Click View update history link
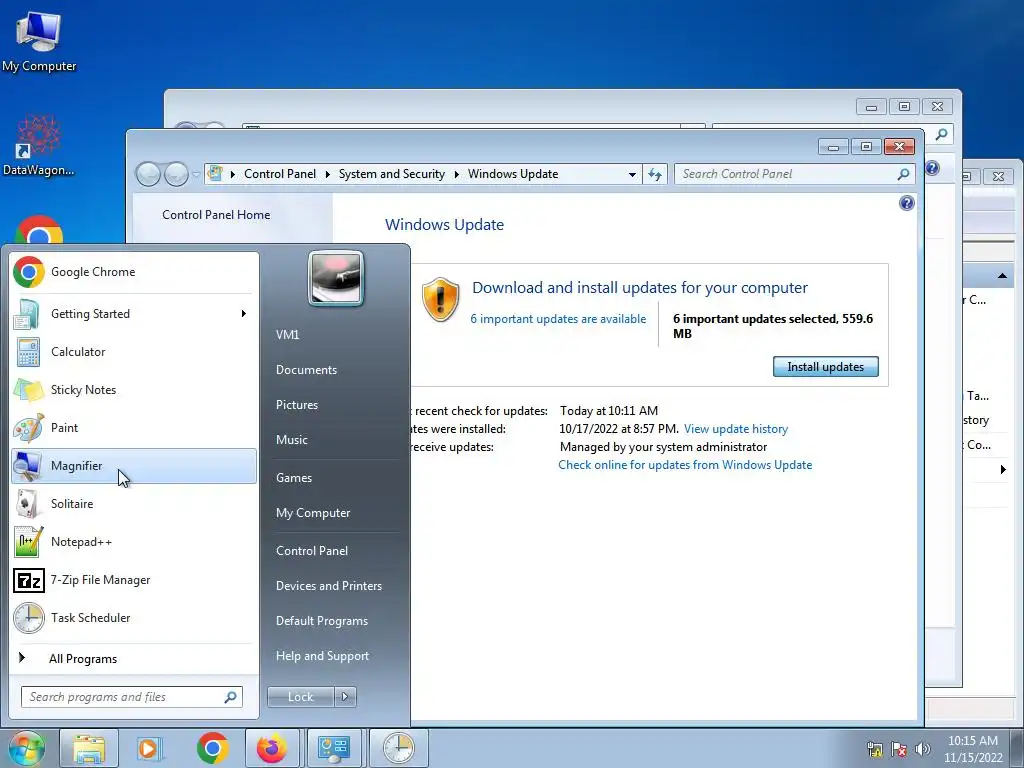Image resolution: width=1024 pixels, height=768 pixels. pos(736,429)
